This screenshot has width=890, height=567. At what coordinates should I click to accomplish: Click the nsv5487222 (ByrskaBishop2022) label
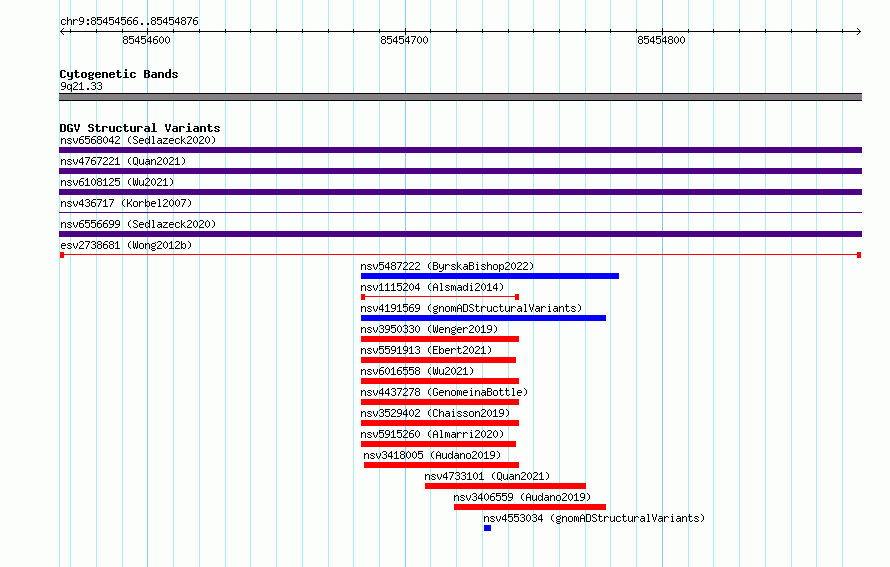(447, 266)
